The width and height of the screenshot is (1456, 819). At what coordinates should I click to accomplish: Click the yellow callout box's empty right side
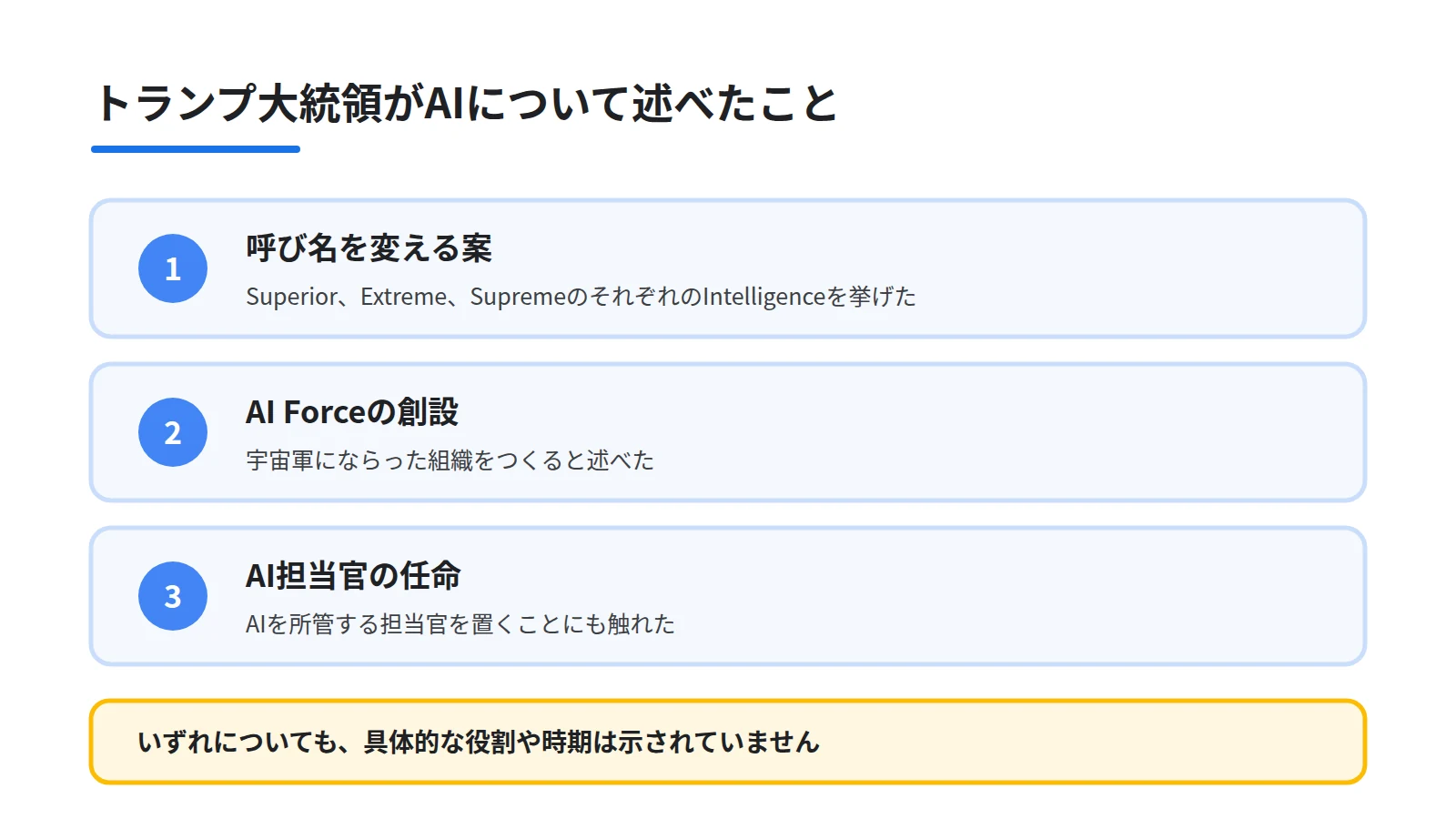(1092, 742)
